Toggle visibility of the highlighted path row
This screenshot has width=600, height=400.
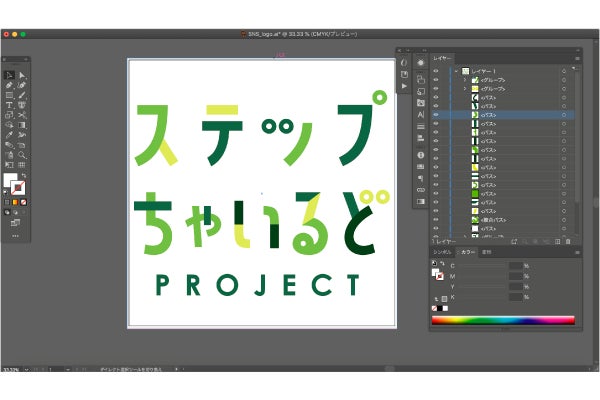436,115
